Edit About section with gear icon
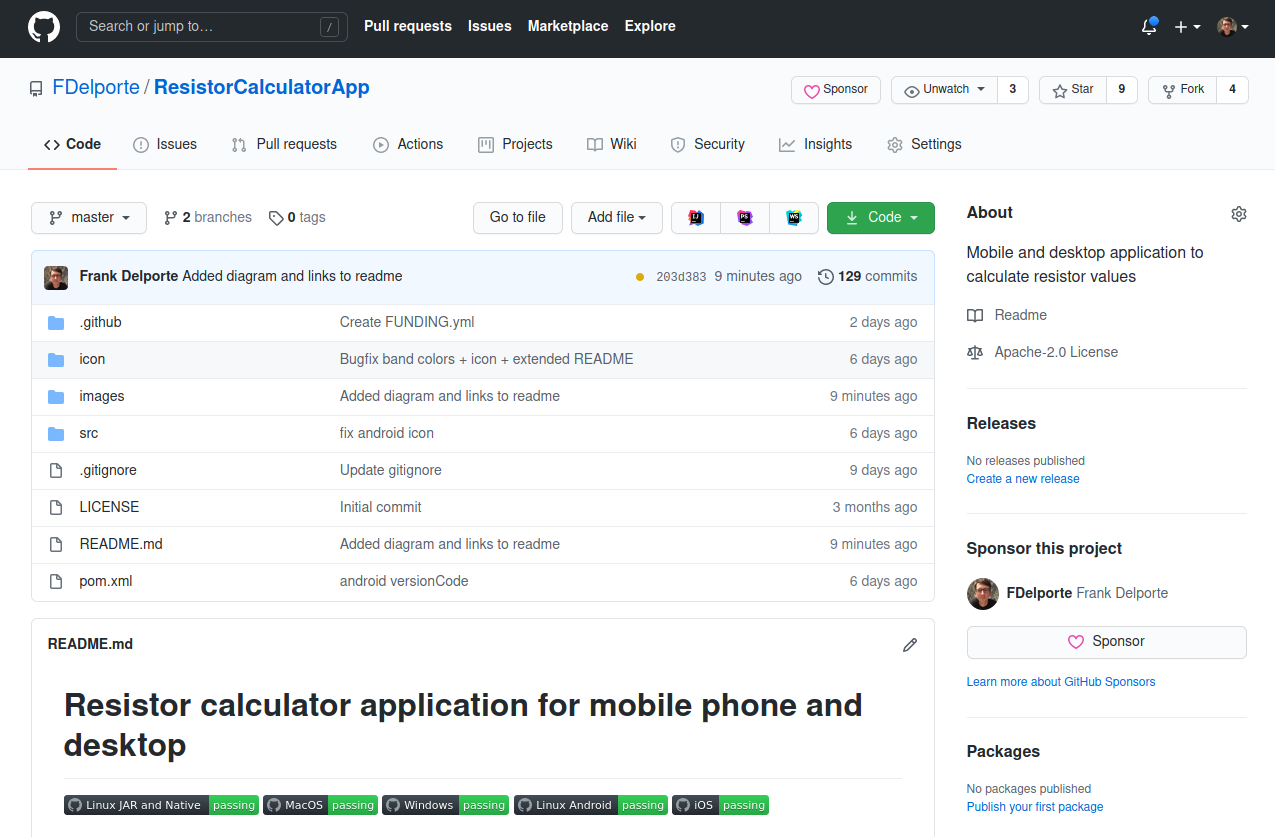The image size is (1275, 837). pos(1239,213)
